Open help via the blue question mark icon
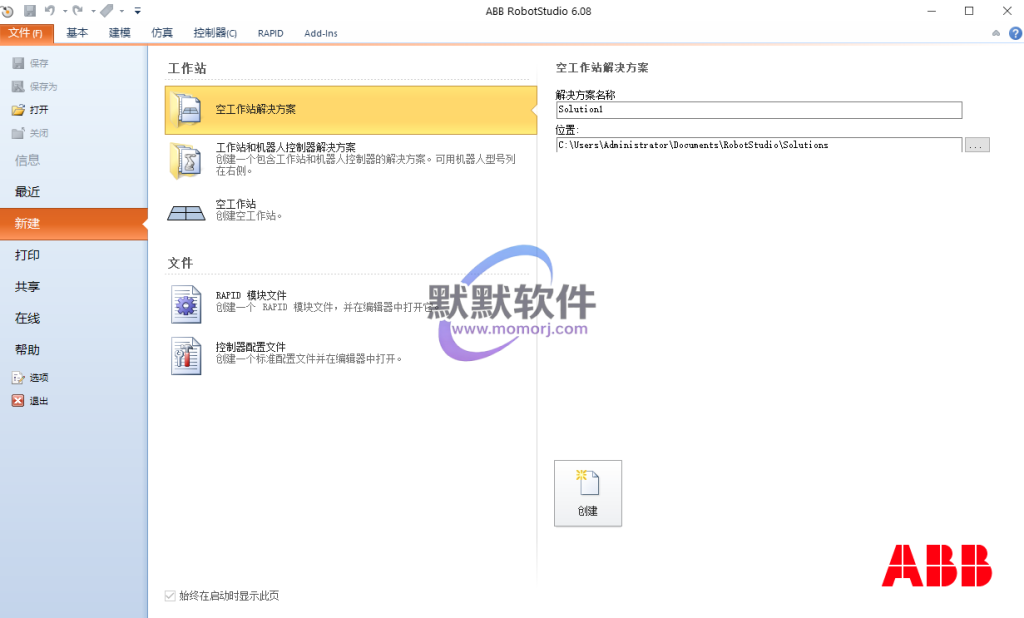Image resolution: width=1024 pixels, height=618 pixels. tap(1015, 33)
